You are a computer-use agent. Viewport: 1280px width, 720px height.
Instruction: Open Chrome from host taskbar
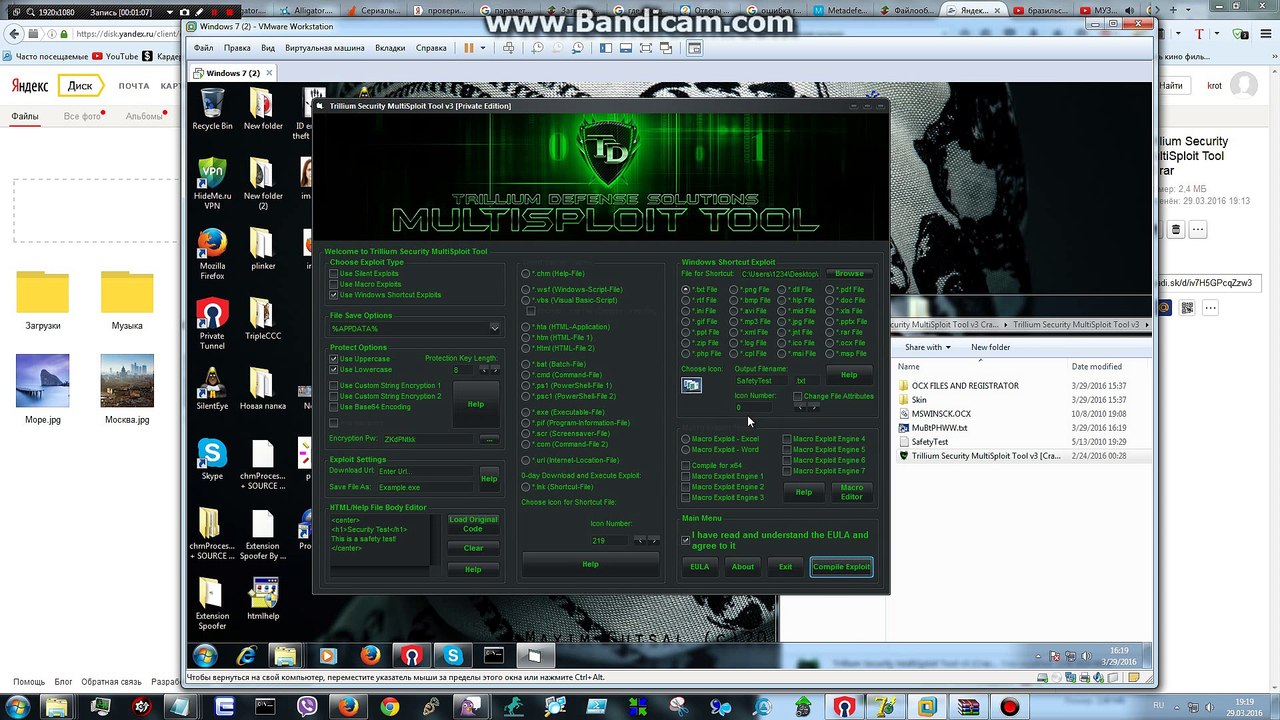pyautogui.click(x=390, y=707)
